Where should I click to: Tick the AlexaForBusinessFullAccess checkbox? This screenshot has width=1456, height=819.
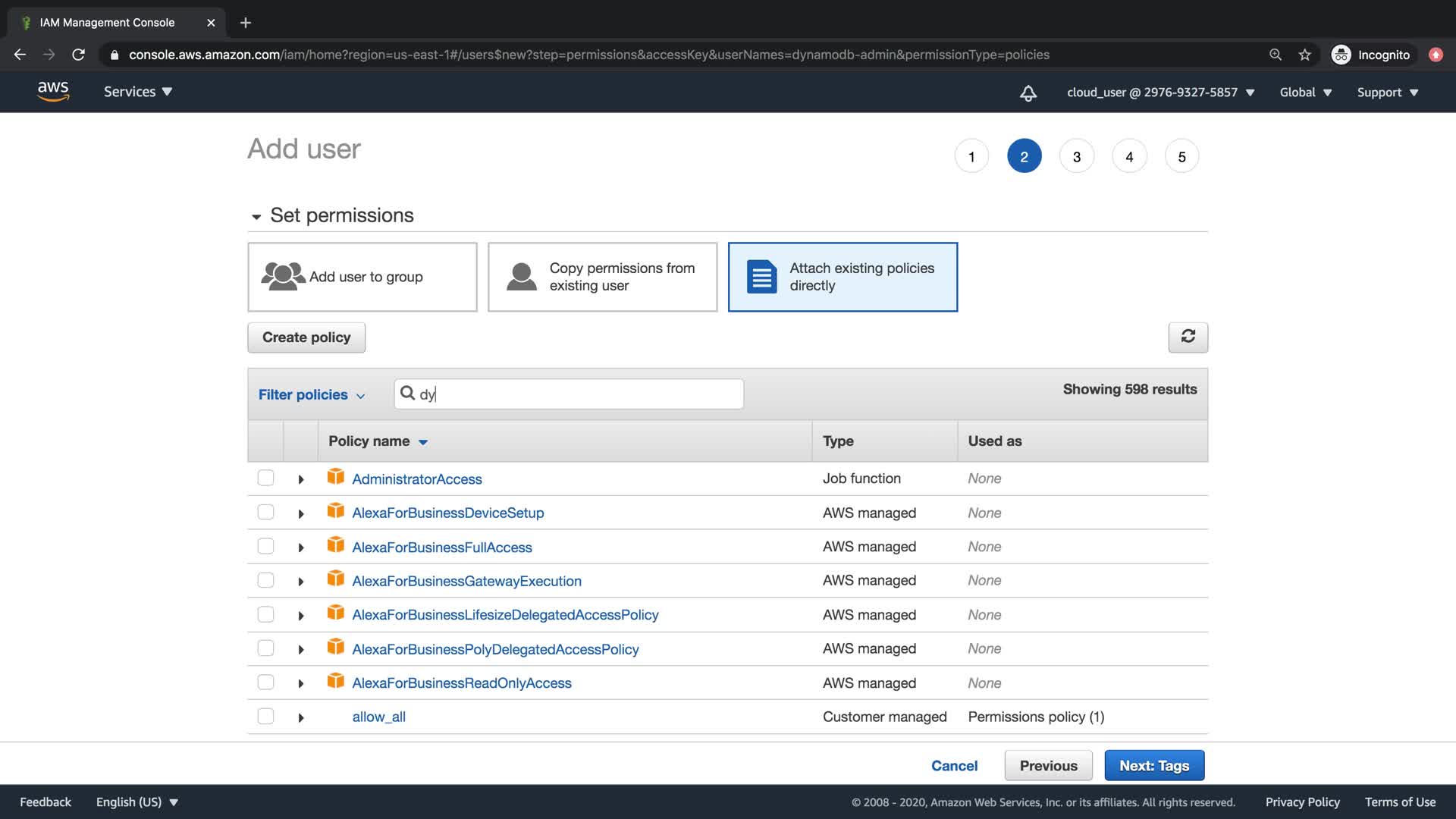coord(265,546)
